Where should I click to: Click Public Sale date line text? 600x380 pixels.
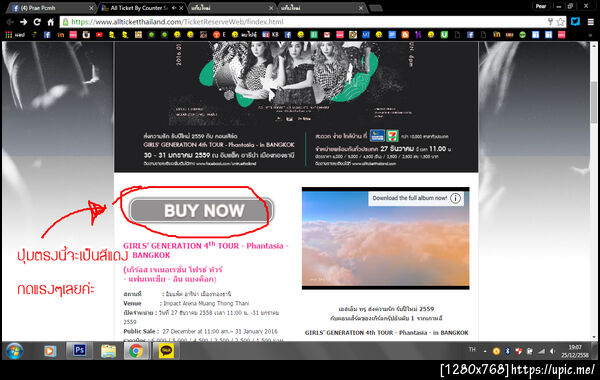(201, 331)
